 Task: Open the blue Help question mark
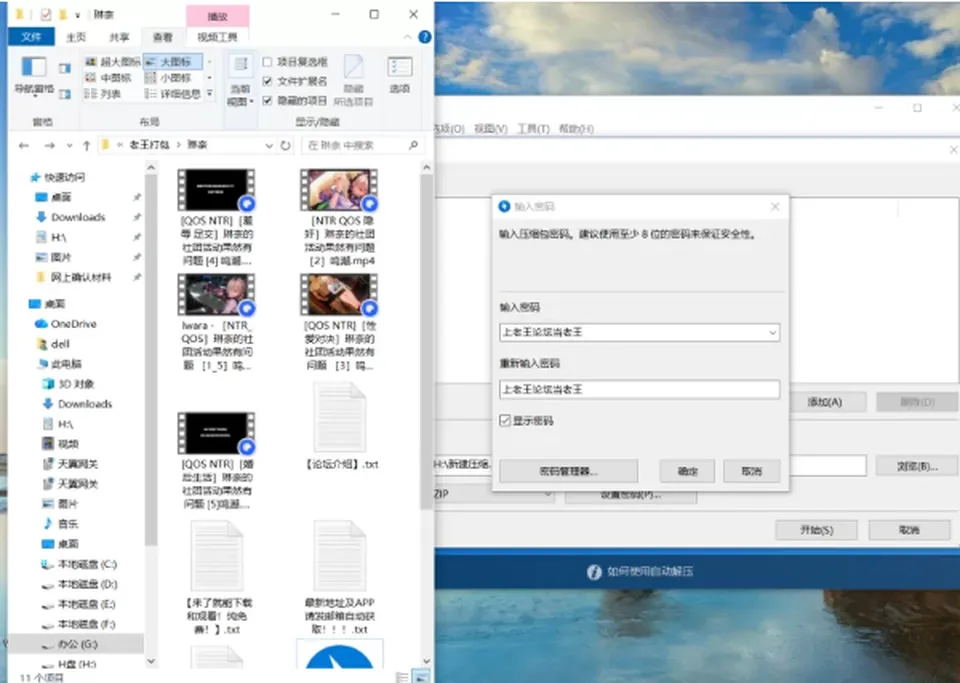coord(424,37)
